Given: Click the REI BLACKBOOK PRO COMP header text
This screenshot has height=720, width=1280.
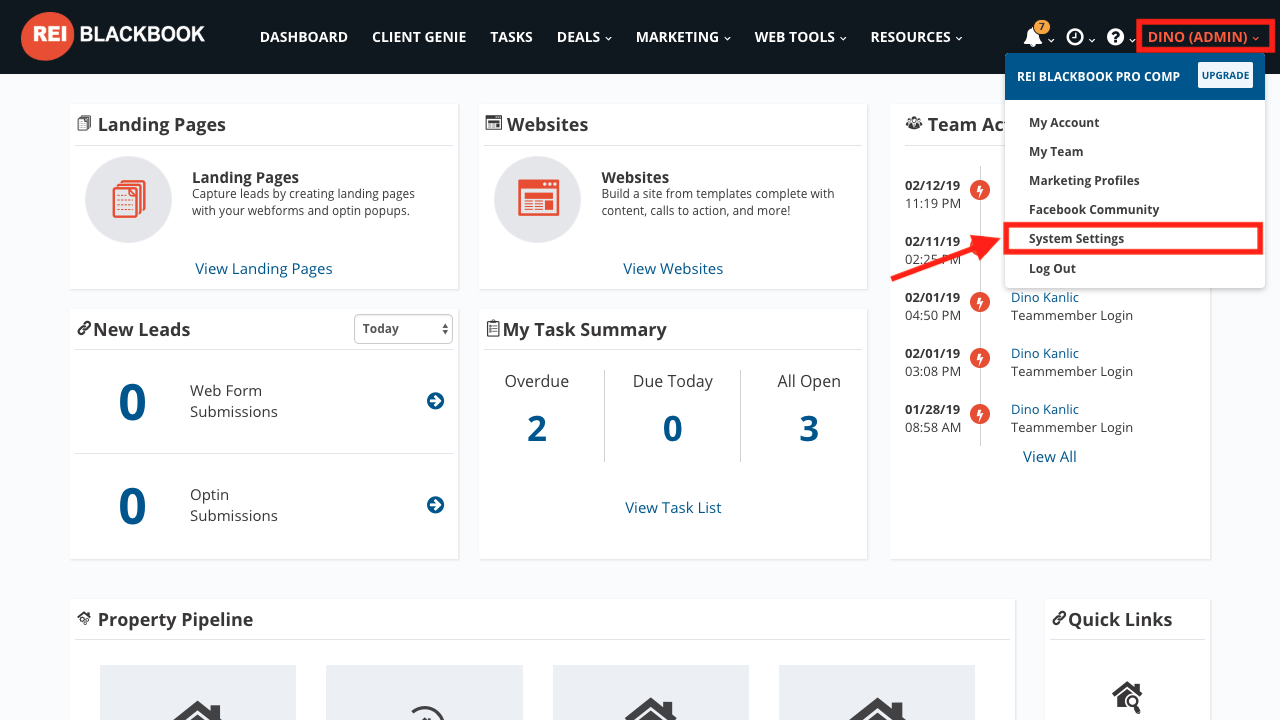Looking at the screenshot, I should [1098, 76].
